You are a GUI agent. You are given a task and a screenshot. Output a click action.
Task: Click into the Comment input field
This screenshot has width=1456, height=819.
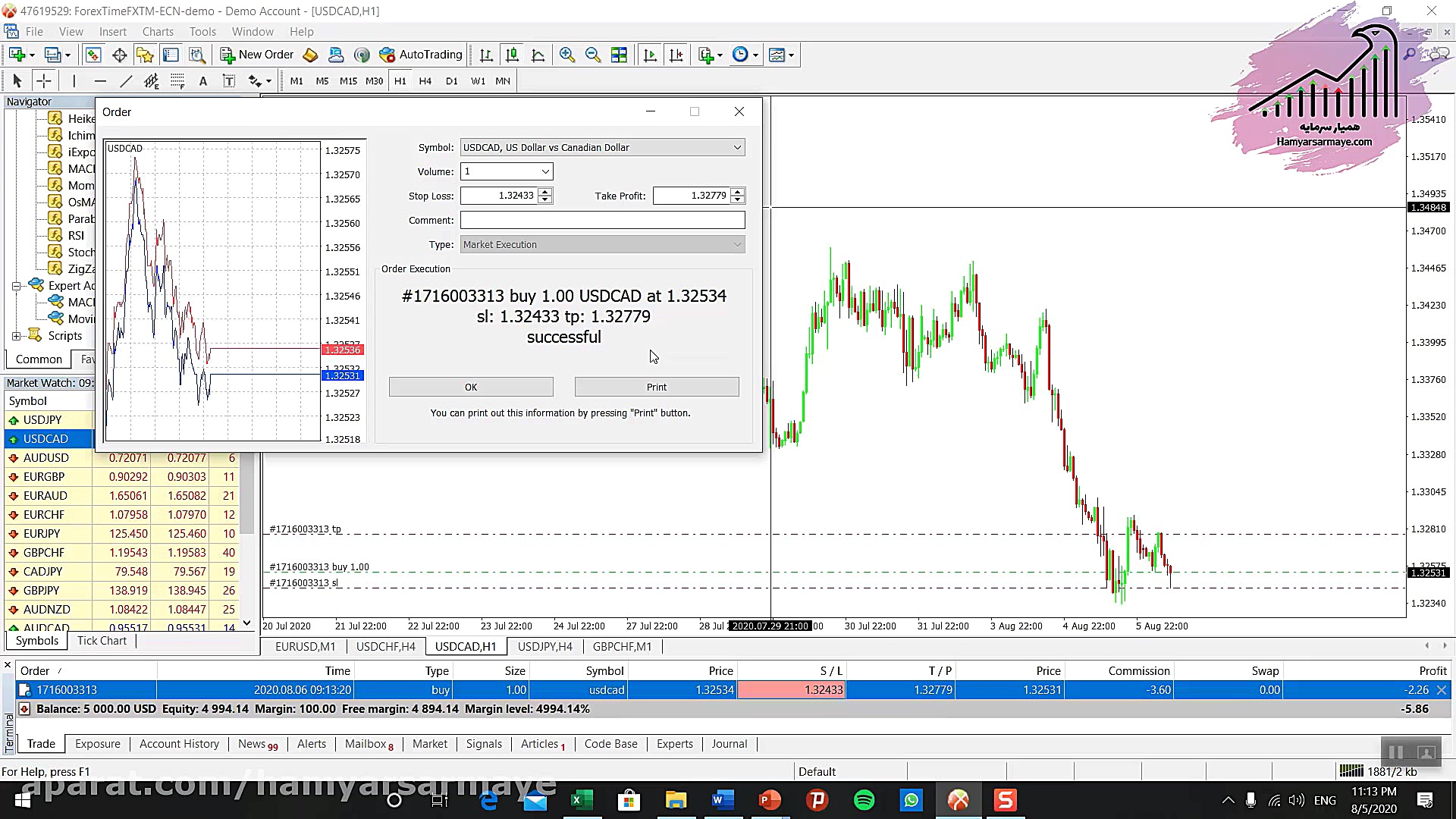[x=602, y=220]
